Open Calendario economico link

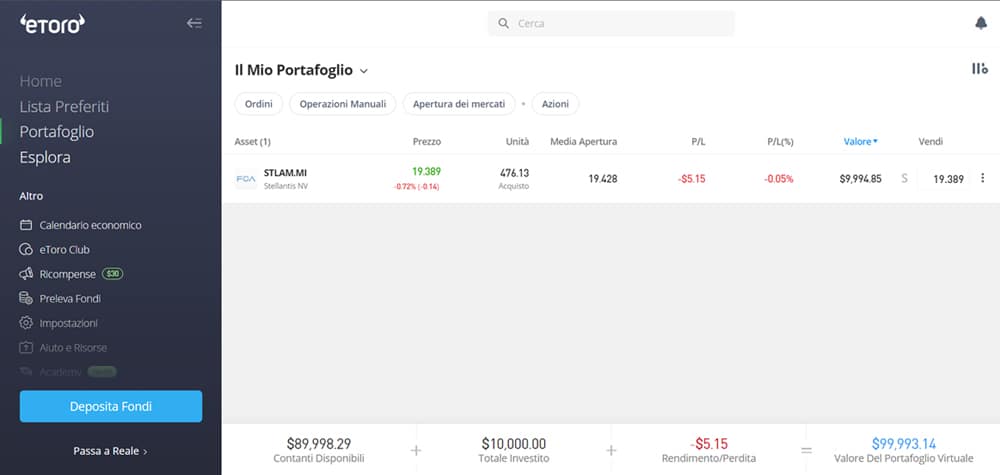click(91, 225)
